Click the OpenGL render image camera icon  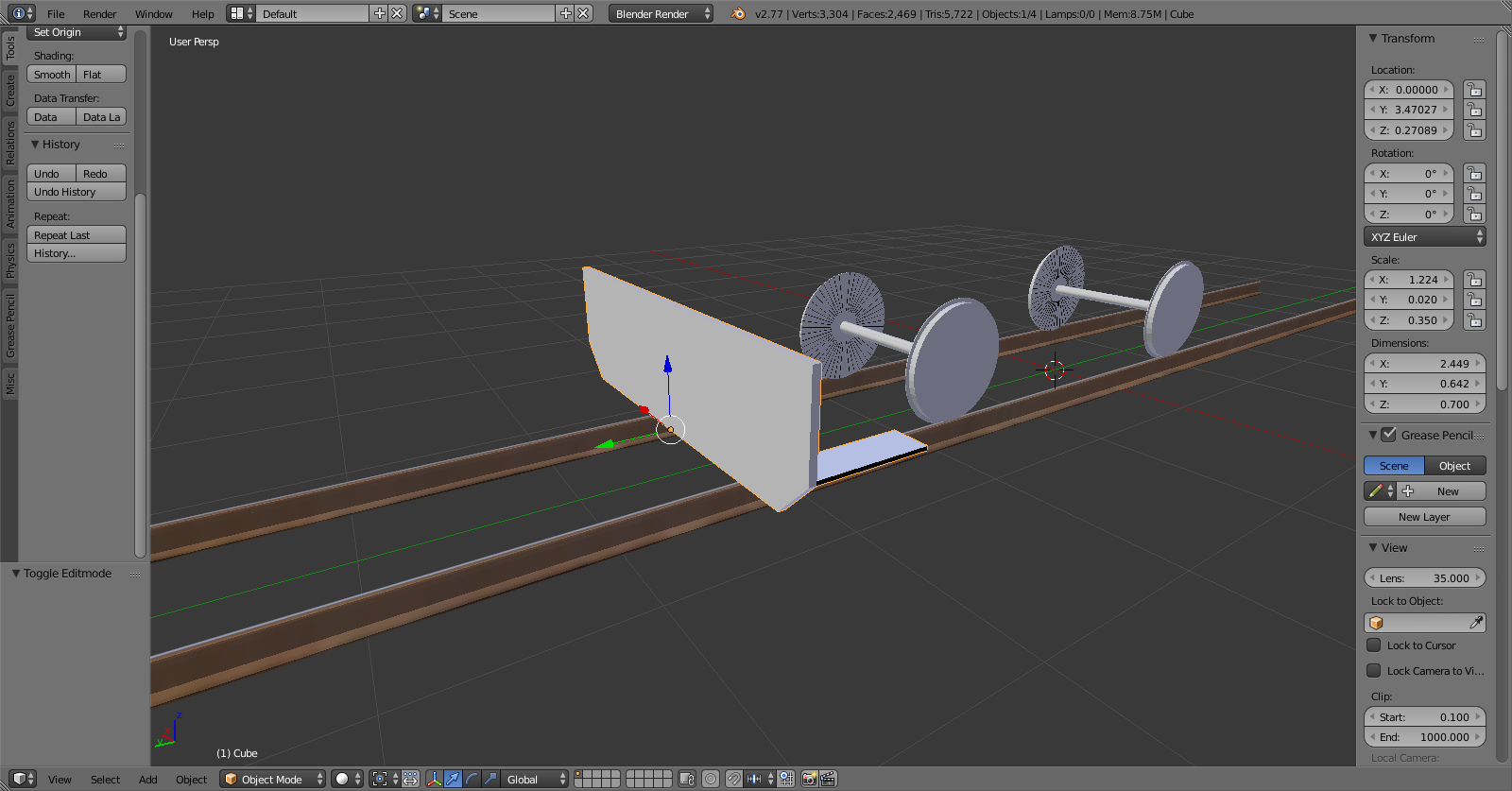tap(809, 779)
